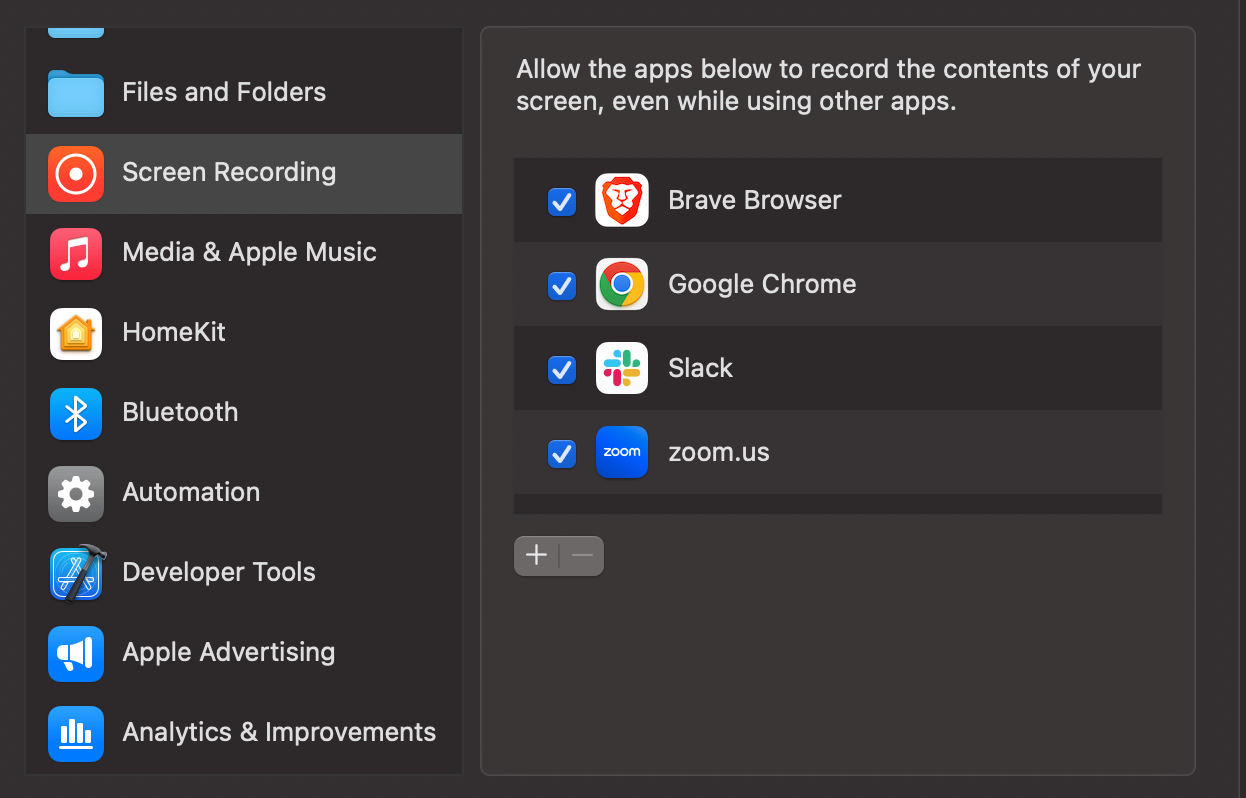Uncheck the Brave Browser checkbox
The height and width of the screenshot is (798, 1246).
[562, 202]
